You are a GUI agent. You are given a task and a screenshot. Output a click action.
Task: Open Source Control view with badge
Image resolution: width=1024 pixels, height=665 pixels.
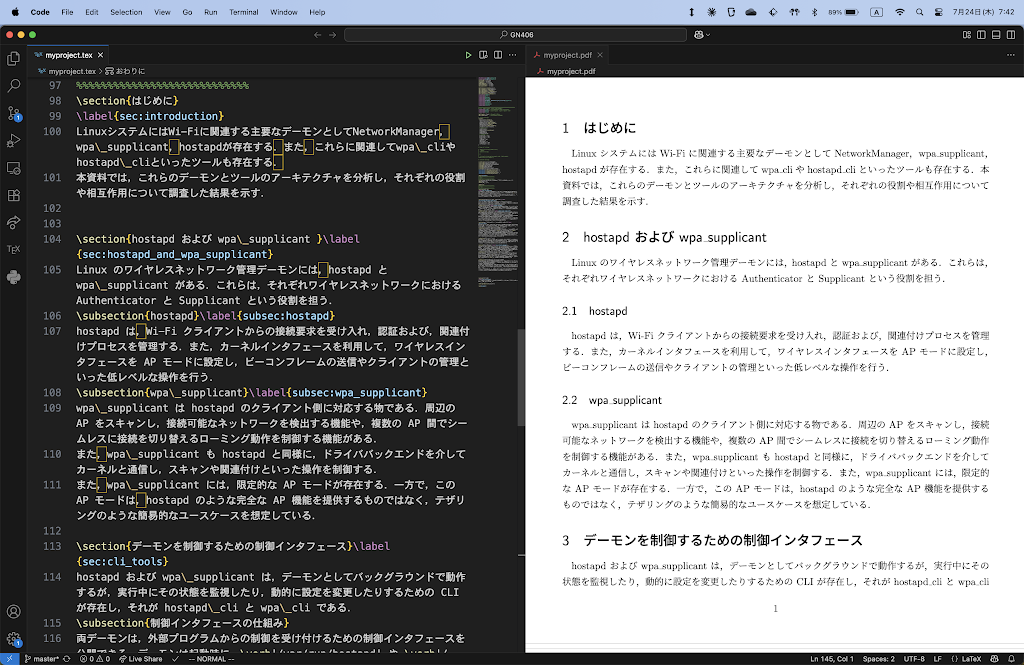13,114
